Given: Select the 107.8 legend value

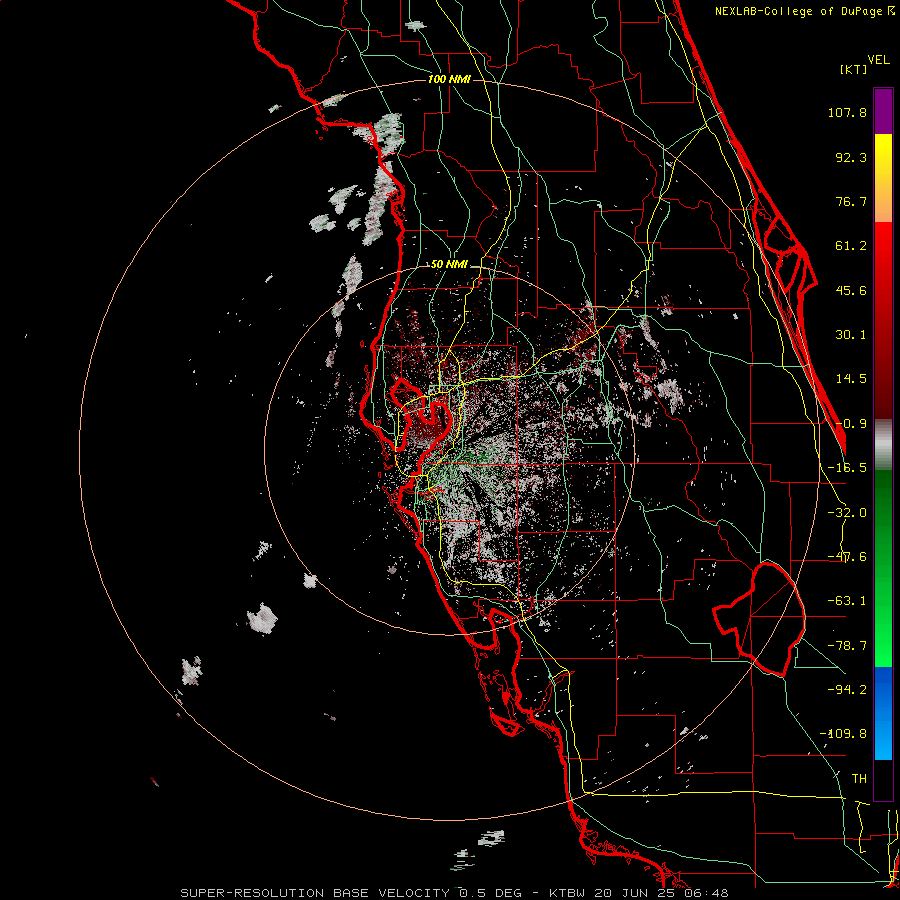Looking at the screenshot, I should pos(847,112).
